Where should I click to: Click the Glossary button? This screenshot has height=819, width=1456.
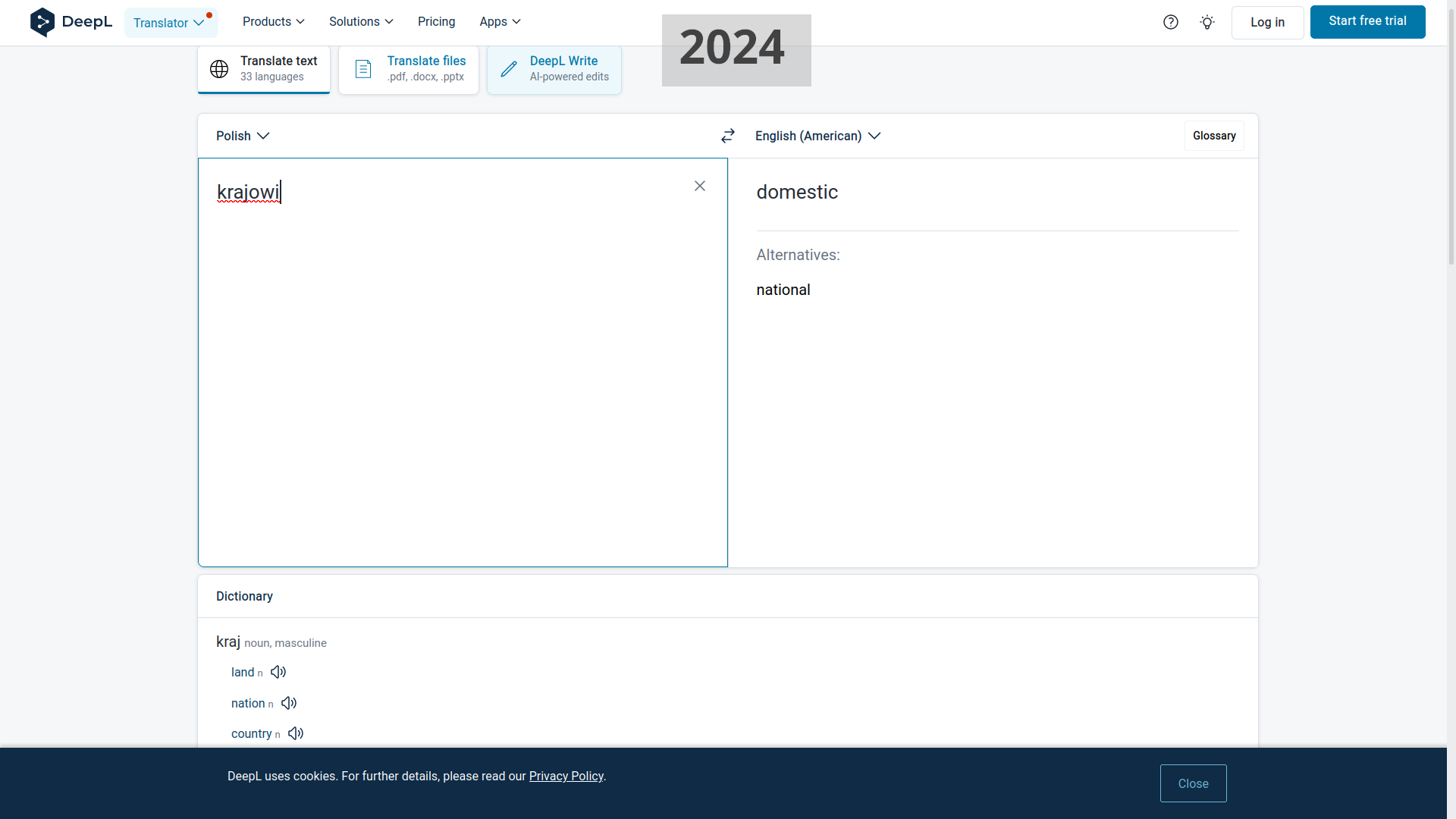click(x=1213, y=136)
